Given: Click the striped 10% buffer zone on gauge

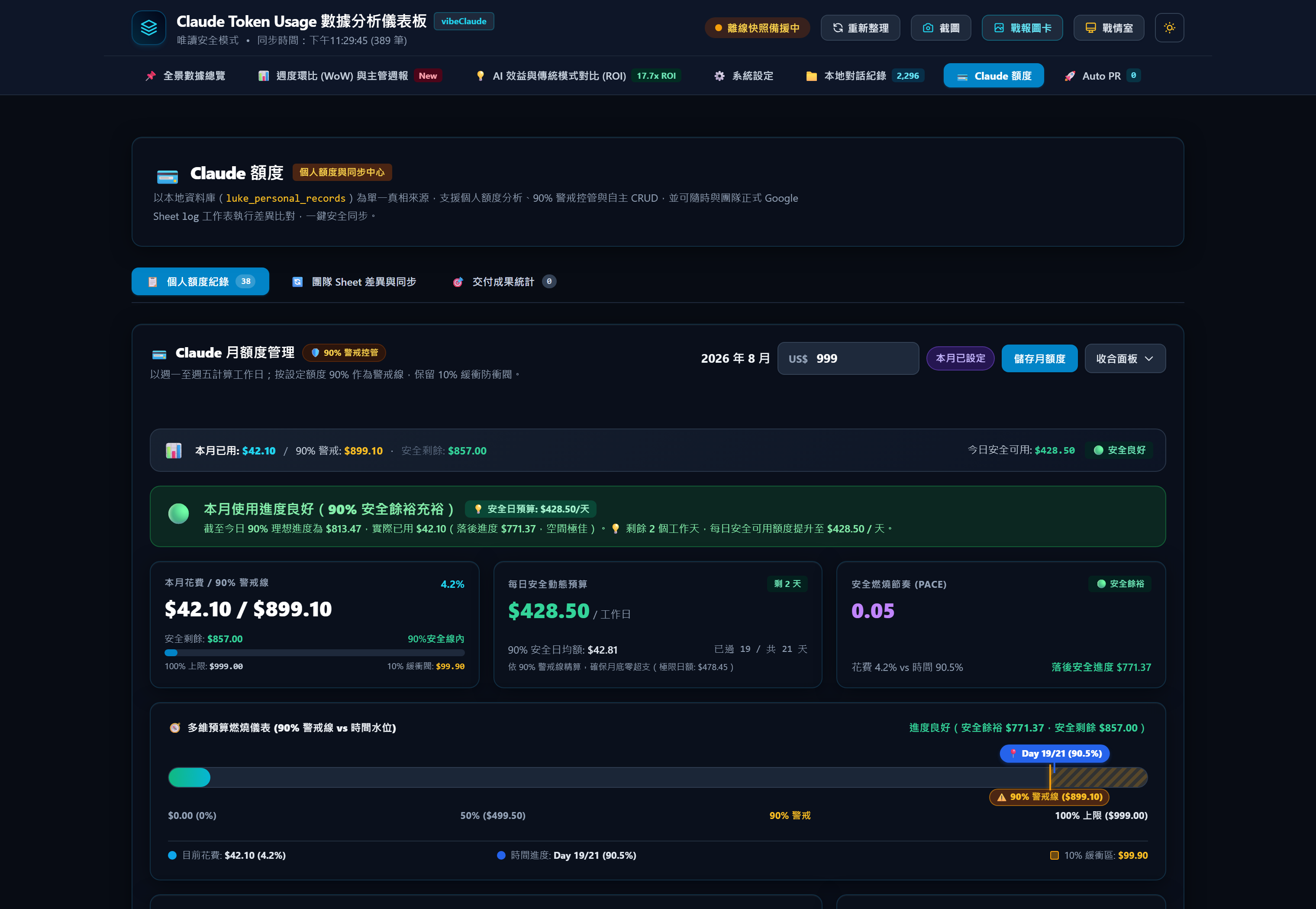Looking at the screenshot, I should [1099, 777].
